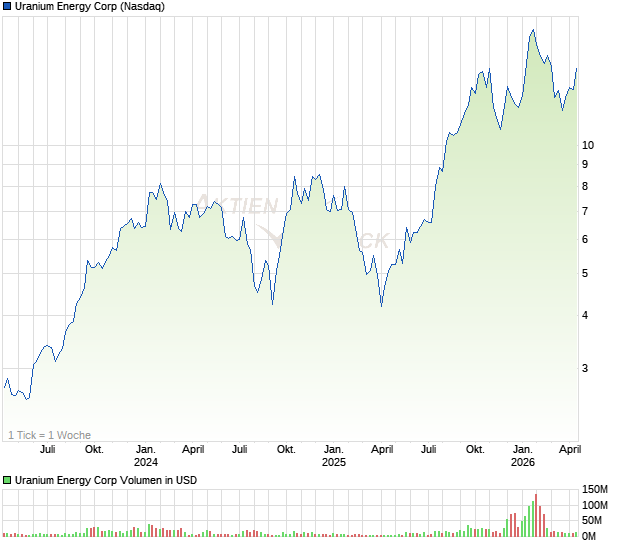Click the '2026' year label on the axis

(523, 462)
